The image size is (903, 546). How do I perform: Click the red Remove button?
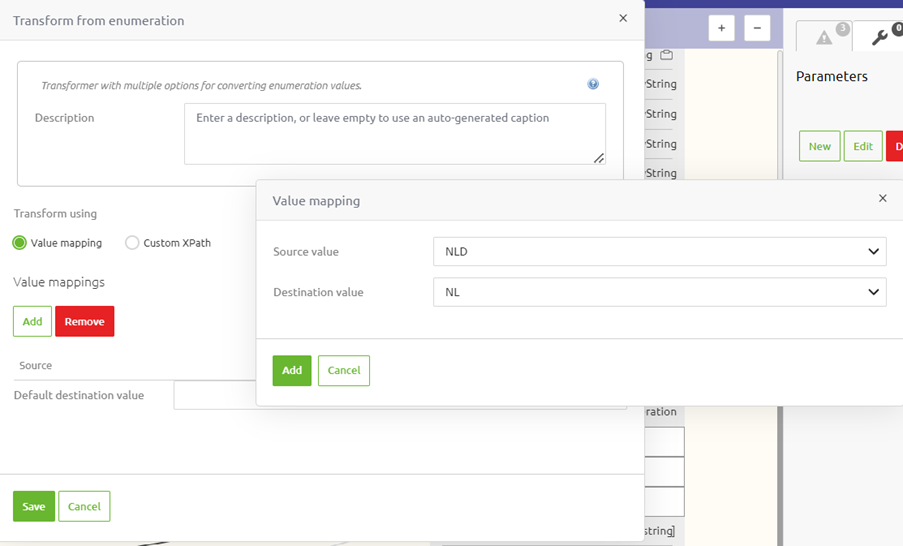point(84,321)
